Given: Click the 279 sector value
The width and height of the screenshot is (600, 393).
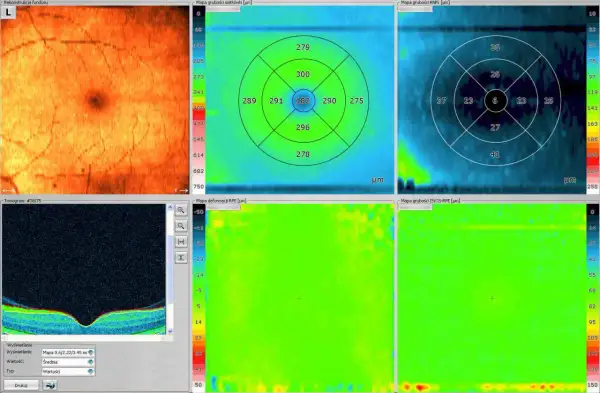Looking at the screenshot, I should 303,47.
